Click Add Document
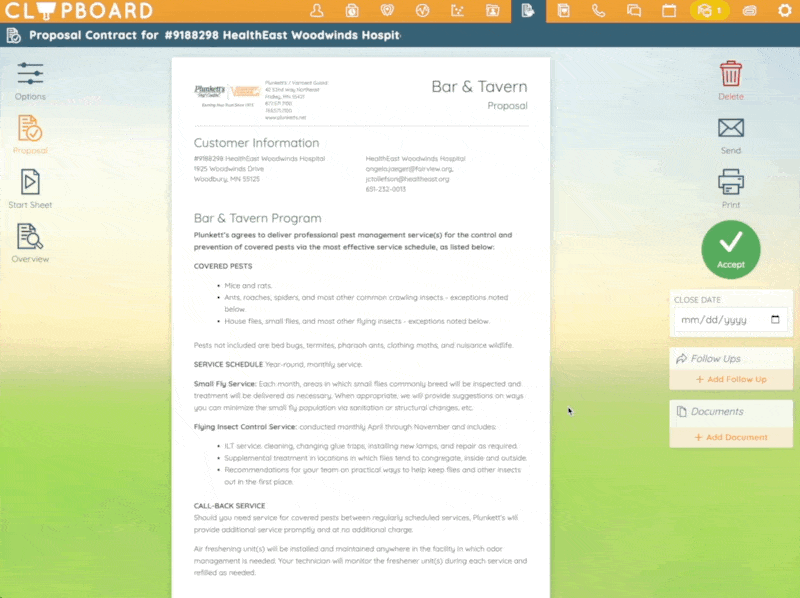The image size is (800, 598). click(x=731, y=437)
